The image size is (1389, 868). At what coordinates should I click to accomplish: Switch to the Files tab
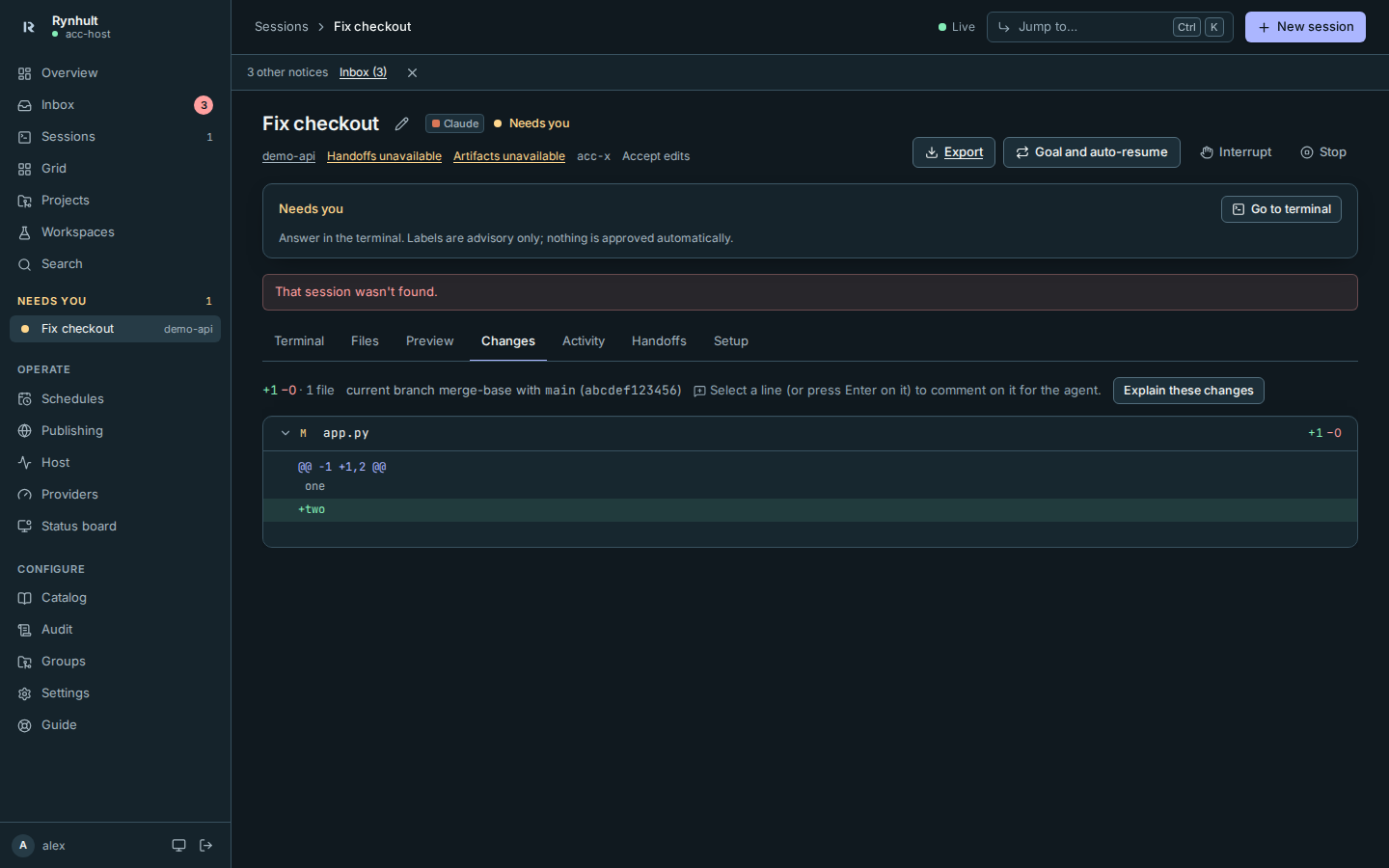tap(365, 341)
